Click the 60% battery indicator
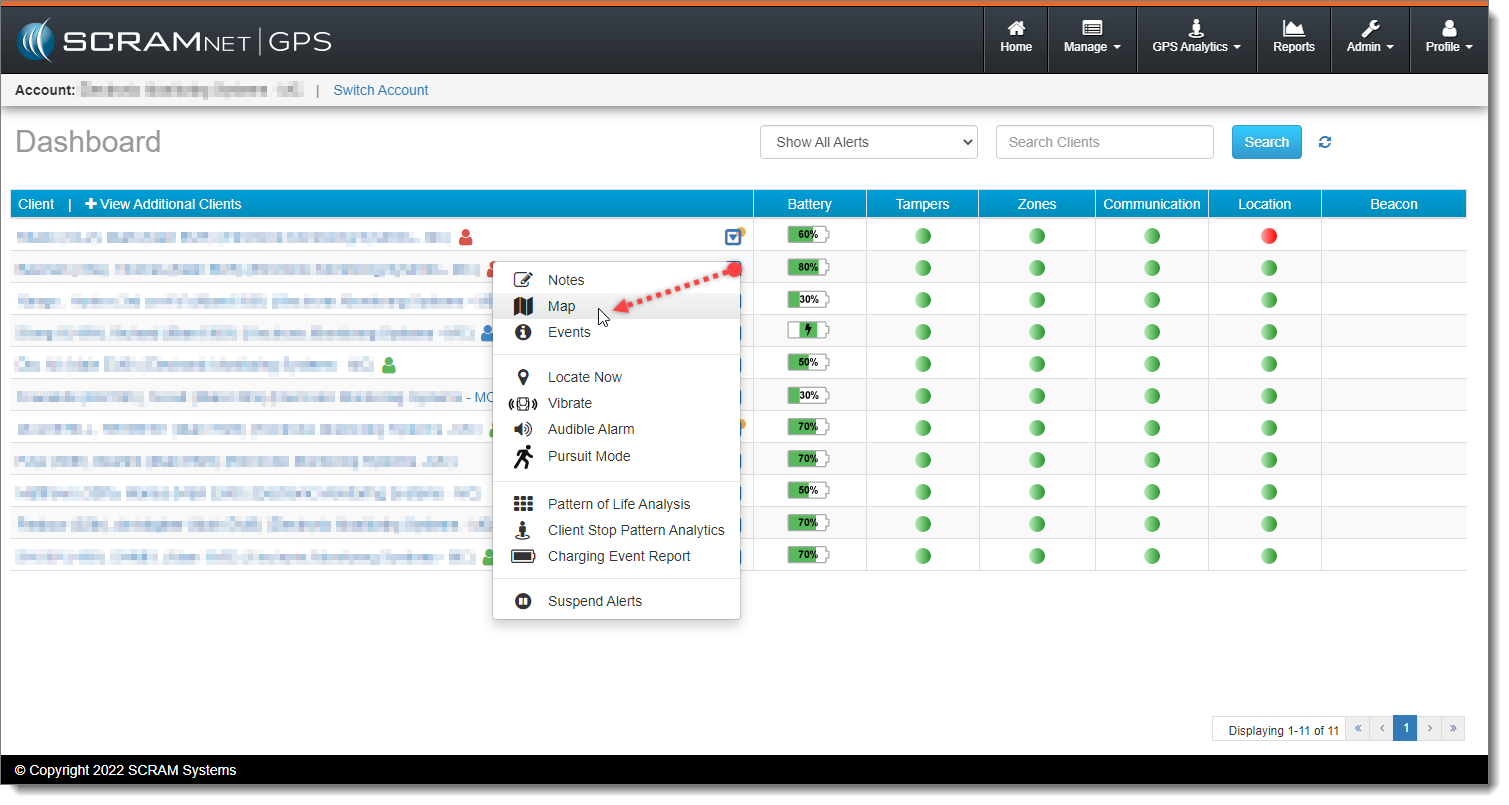 click(x=808, y=235)
